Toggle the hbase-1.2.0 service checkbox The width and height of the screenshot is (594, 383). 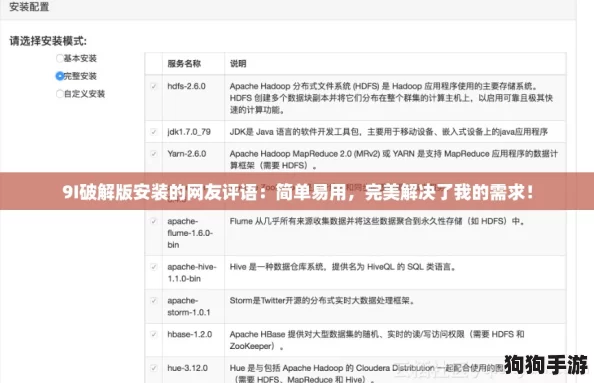(153, 335)
